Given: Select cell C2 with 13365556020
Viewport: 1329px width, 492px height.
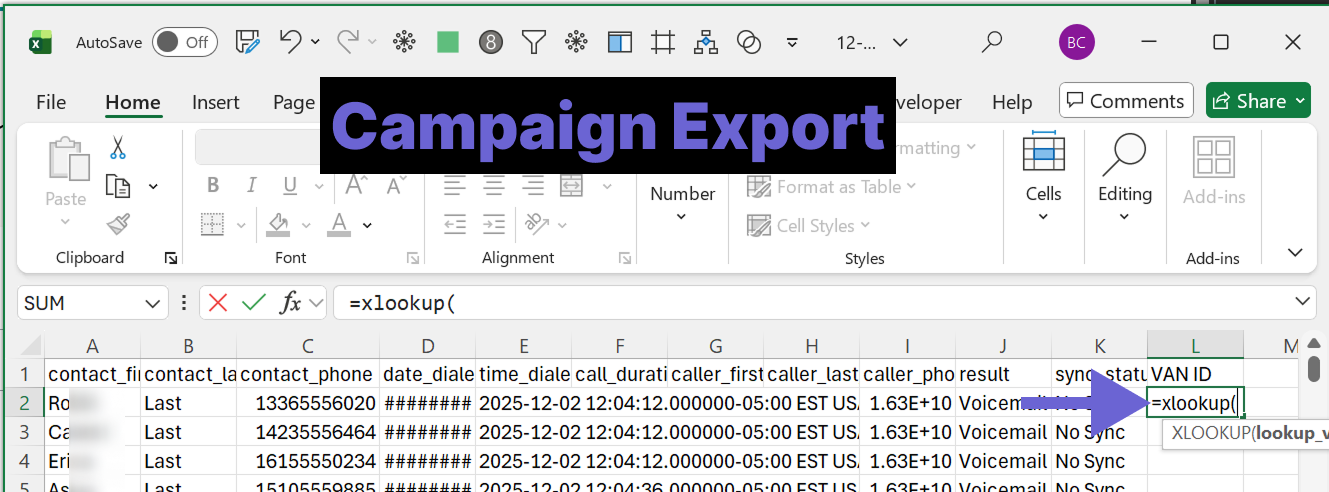Looking at the screenshot, I should tap(308, 404).
